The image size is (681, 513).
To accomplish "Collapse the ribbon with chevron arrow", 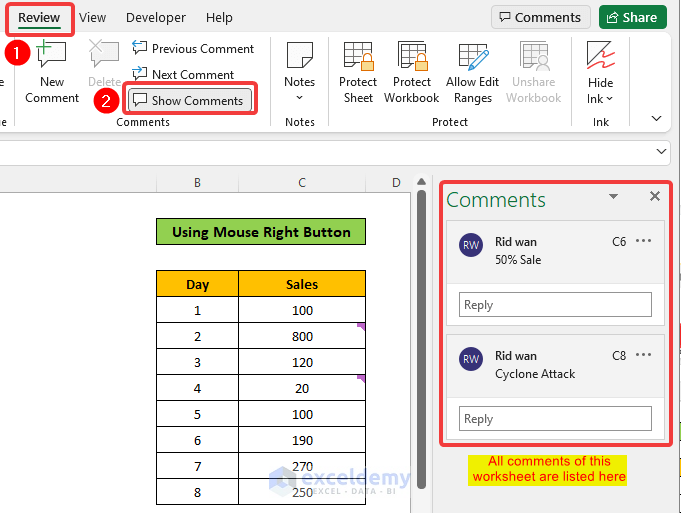I will point(656,118).
